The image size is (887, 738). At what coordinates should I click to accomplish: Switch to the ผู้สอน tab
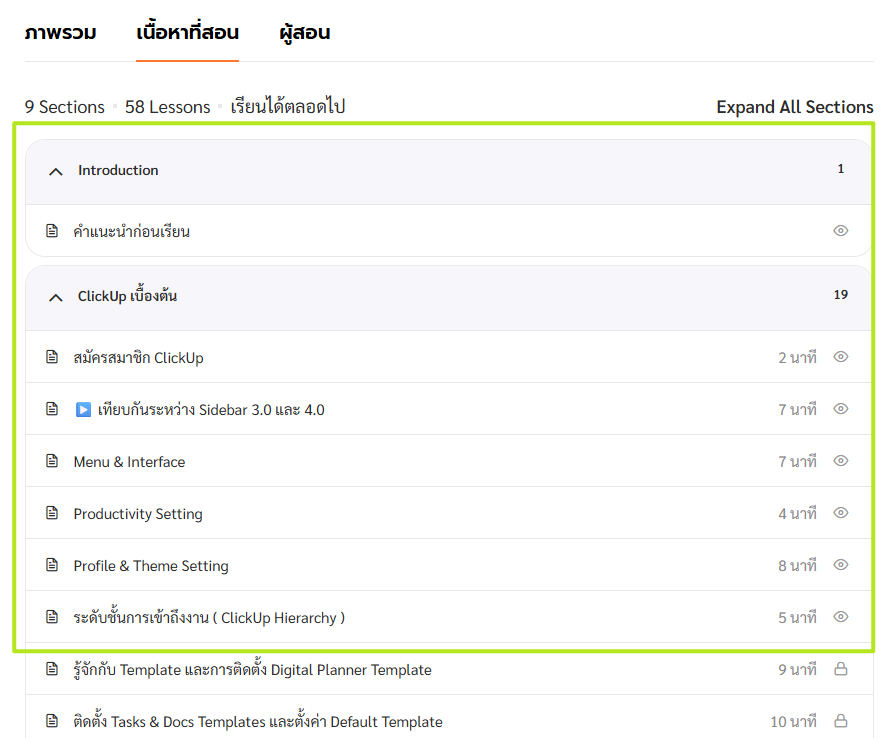304,33
